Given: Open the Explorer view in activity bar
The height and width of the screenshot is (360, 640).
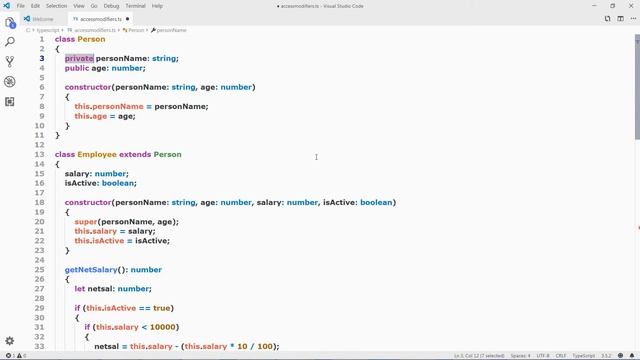Looking at the screenshot, I should pyautogui.click(x=10, y=23).
